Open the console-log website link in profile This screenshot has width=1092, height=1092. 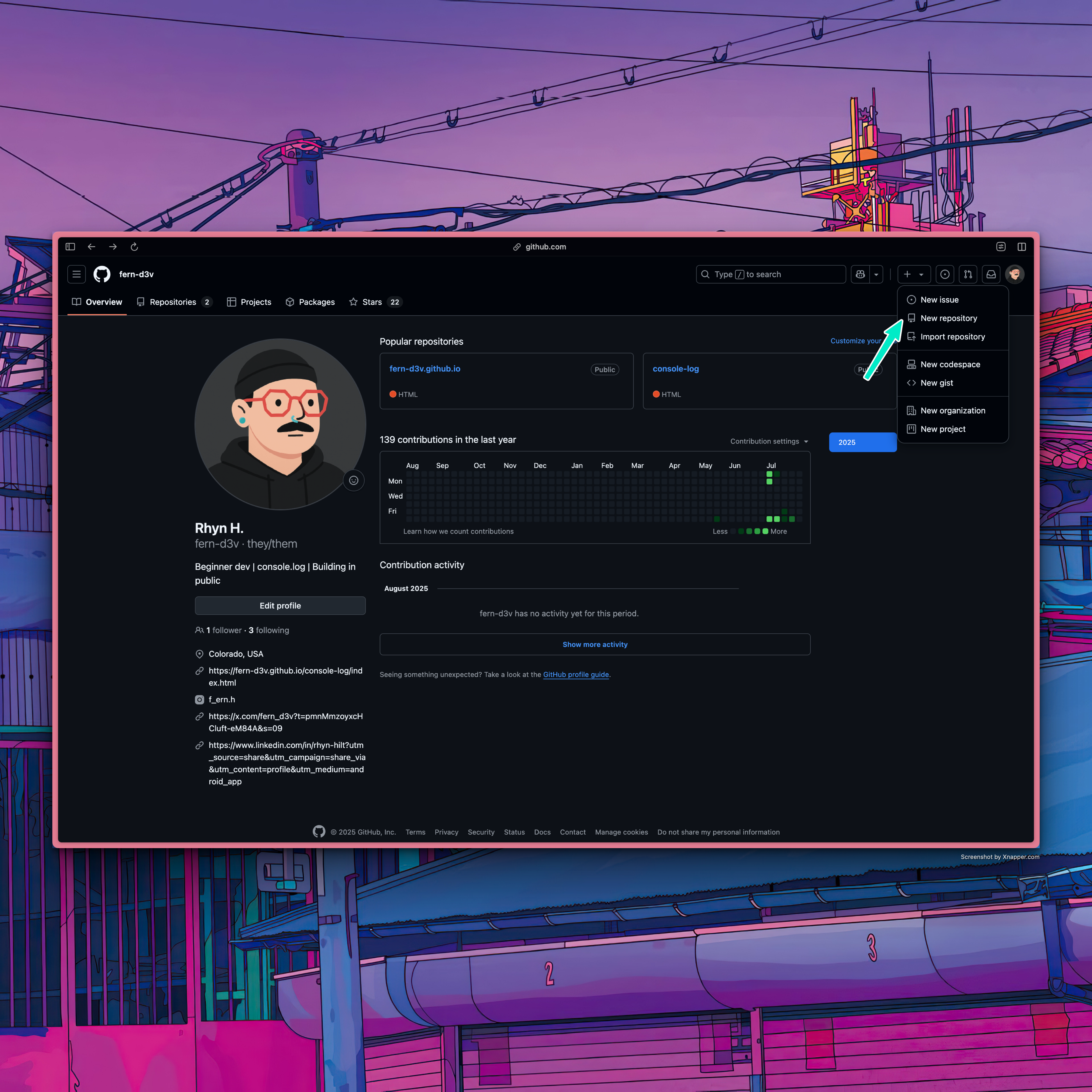pos(285,677)
